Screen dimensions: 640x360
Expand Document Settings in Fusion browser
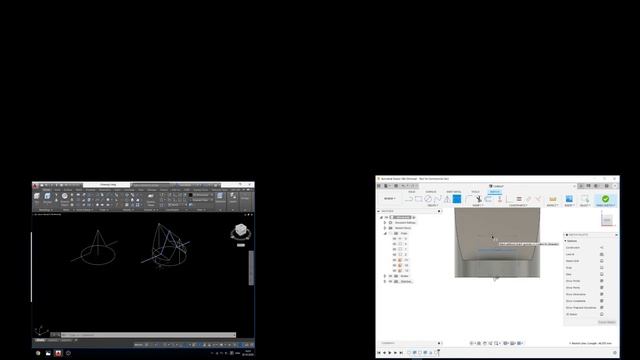point(385,223)
